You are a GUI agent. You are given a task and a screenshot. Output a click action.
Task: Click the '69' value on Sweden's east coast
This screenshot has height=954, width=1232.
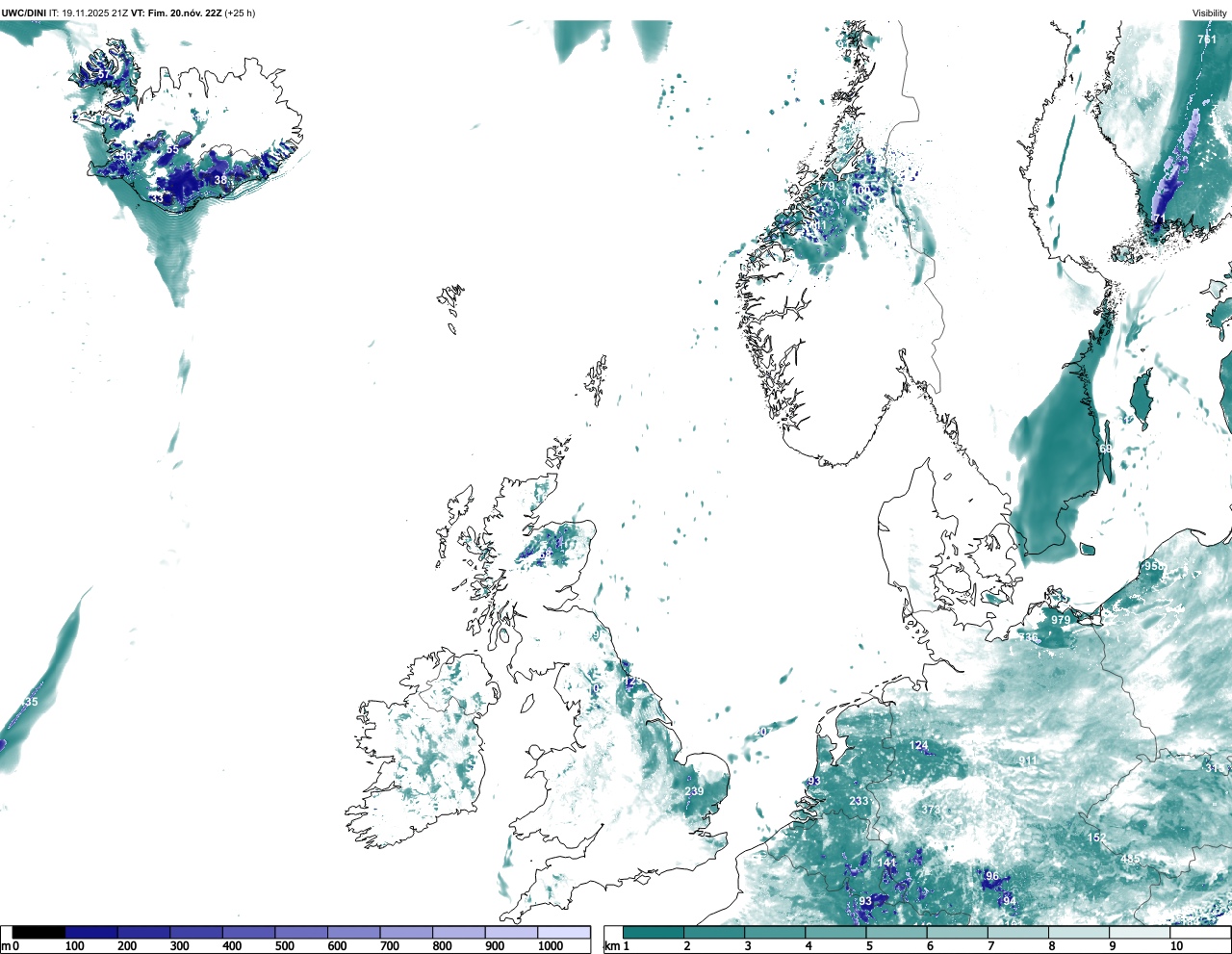tap(1105, 449)
